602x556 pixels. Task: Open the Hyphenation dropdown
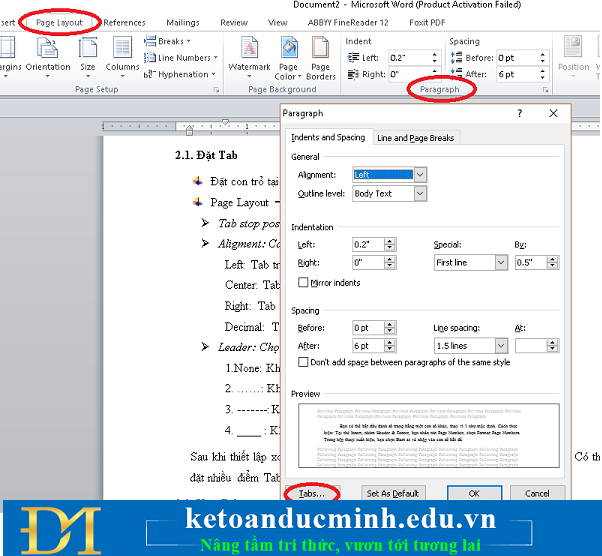179,74
